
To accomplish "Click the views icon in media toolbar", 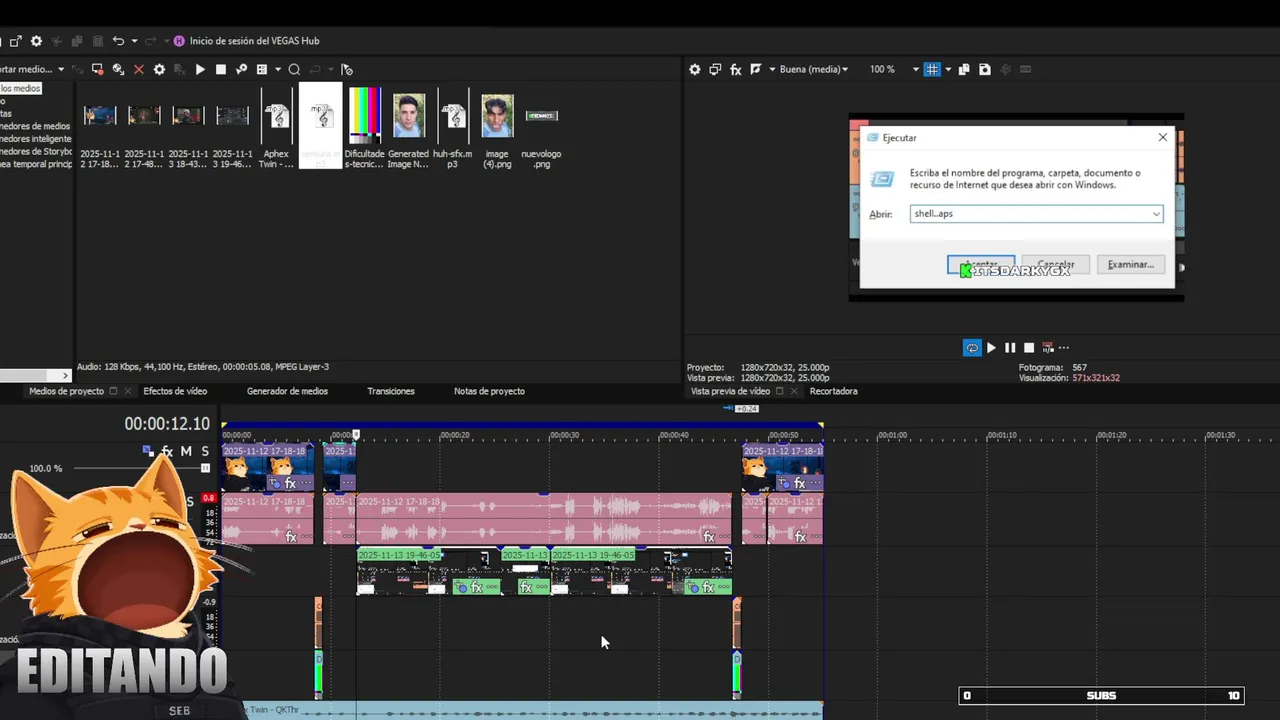I will pyautogui.click(x=262, y=70).
